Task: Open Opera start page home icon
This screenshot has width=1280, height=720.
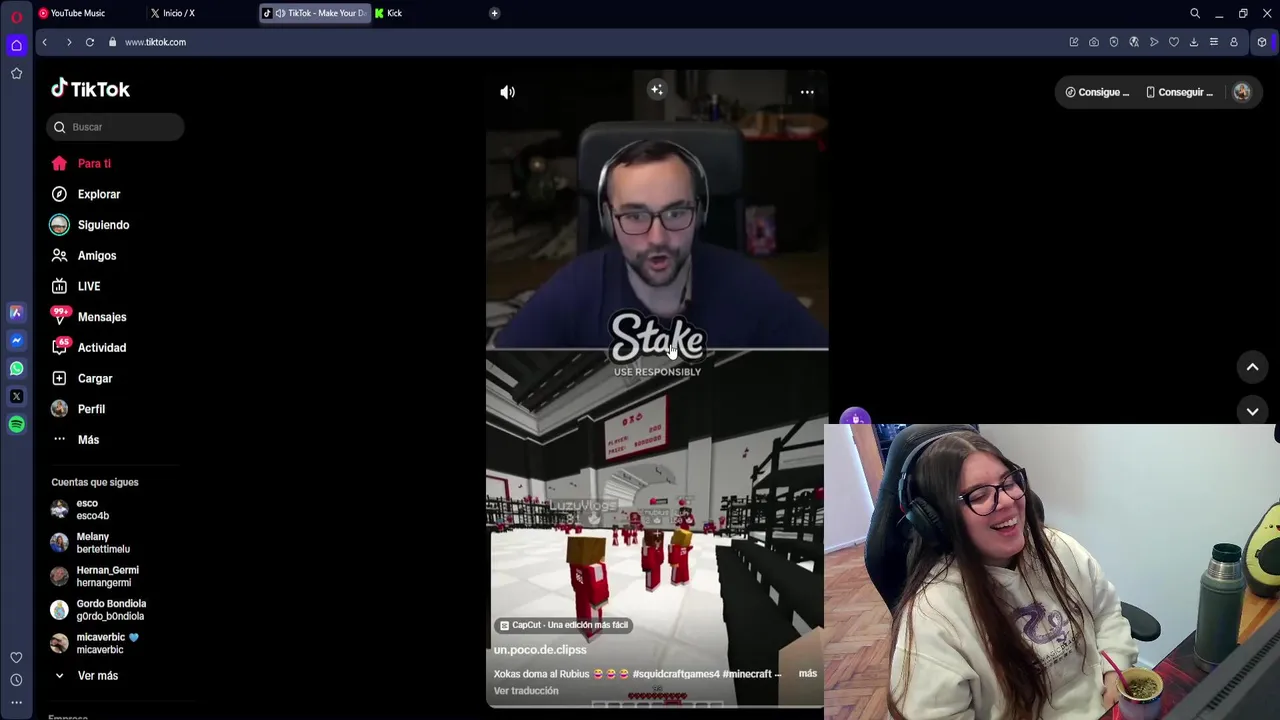Action: 16,45
